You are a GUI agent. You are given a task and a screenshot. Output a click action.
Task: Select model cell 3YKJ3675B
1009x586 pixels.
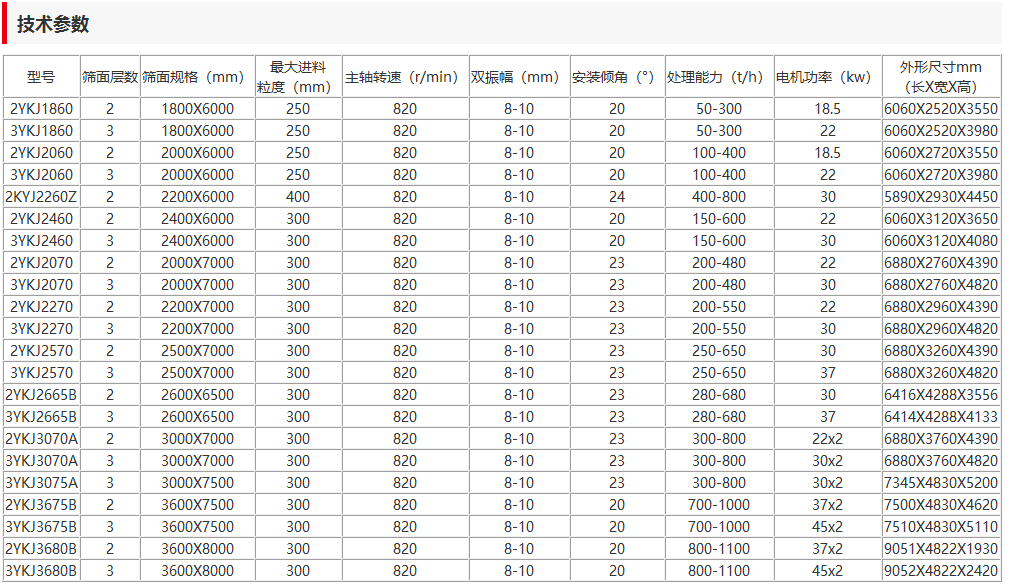pos(41,527)
